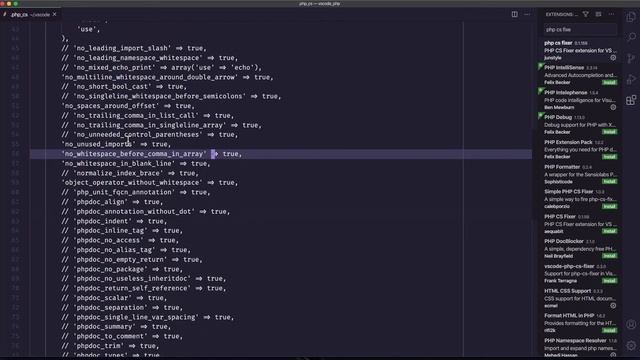The width and height of the screenshot is (640, 360).
Task: Install Format HTML in PHP extension
Action: 609,331
